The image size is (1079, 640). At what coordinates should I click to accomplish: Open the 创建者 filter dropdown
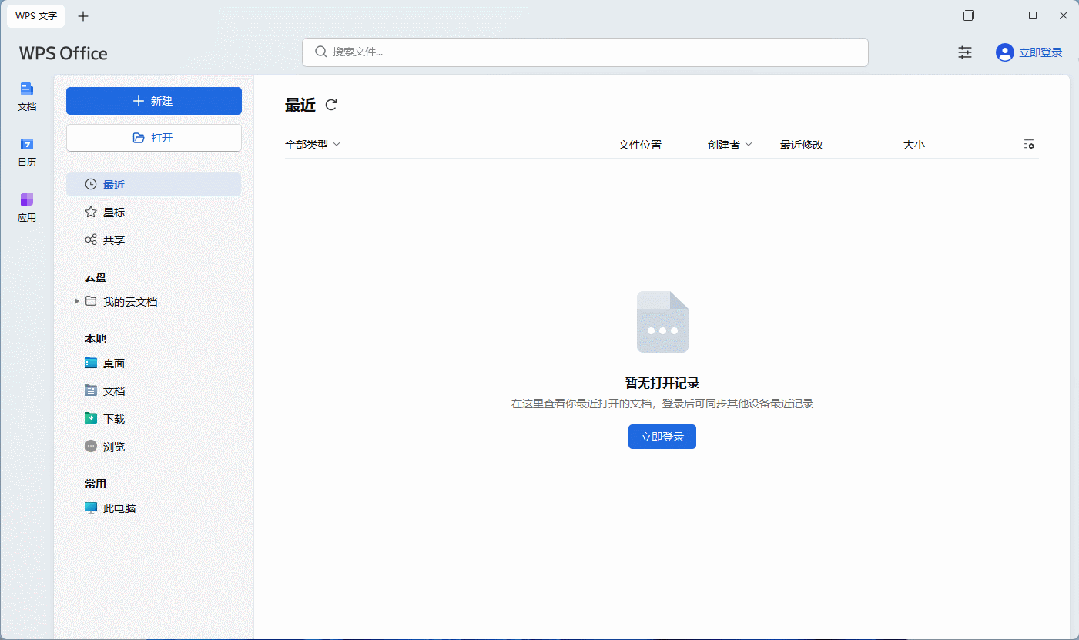pyautogui.click(x=729, y=145)
